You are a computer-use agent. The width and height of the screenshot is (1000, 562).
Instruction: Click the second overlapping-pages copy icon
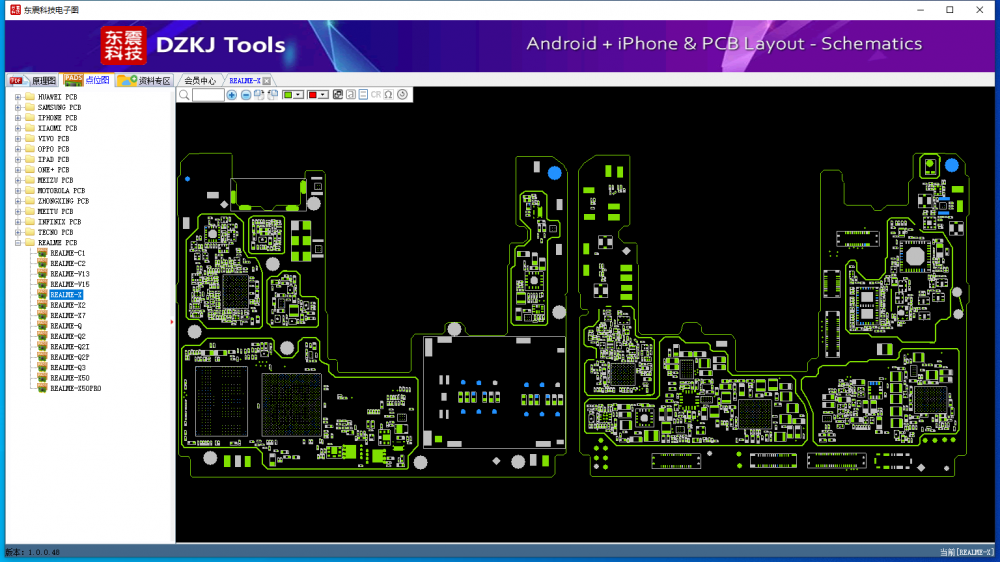point(273,95)
